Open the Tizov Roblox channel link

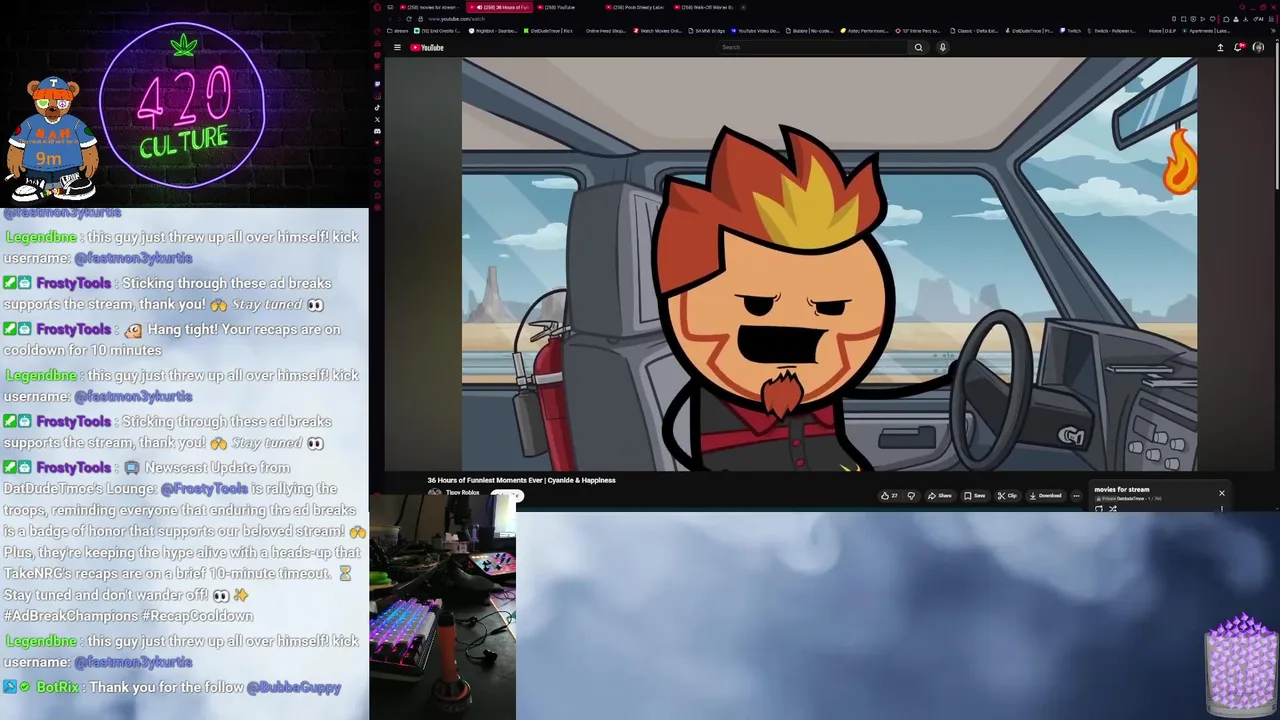(462, 492)
